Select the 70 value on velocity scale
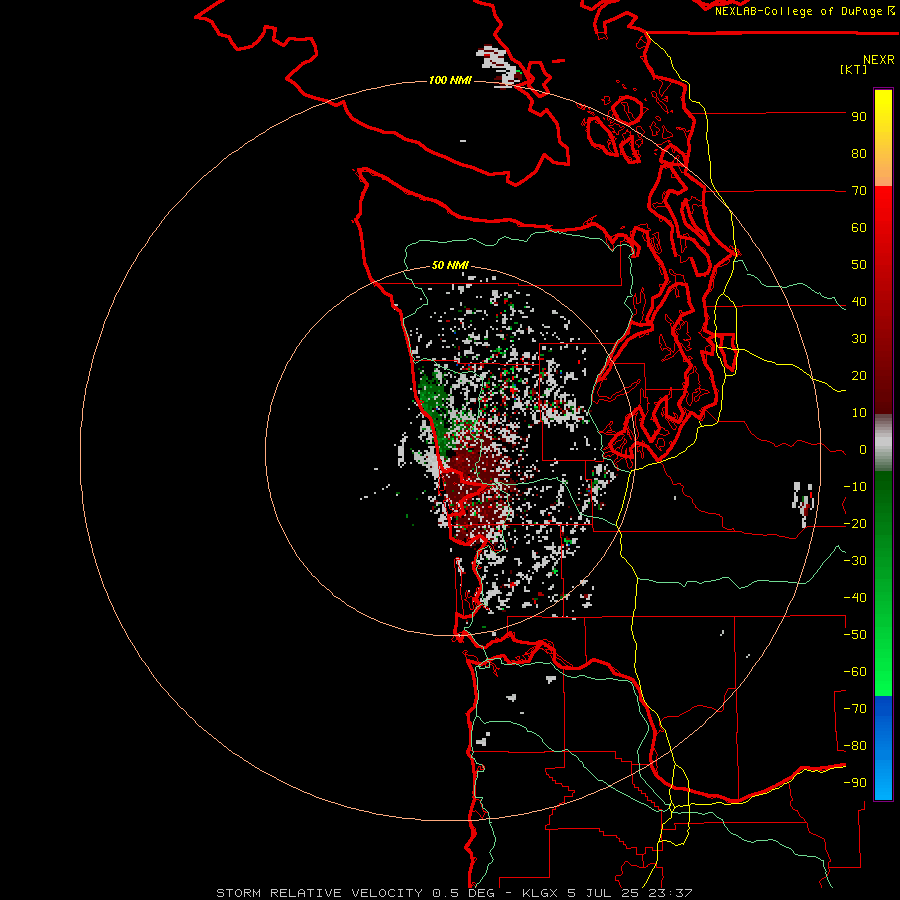This screenshot has height=900, width=900. (x=859, y=191)
